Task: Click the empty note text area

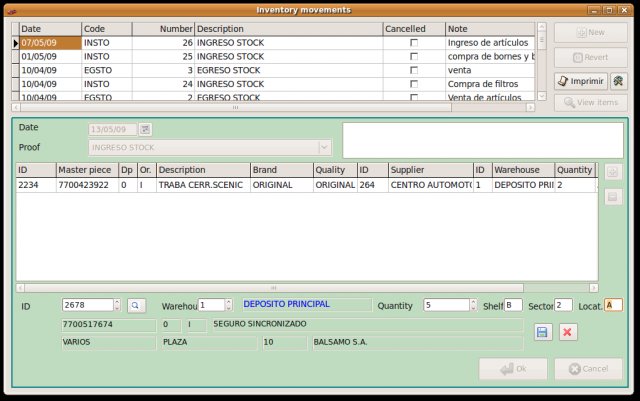Action: click(483, 140)
